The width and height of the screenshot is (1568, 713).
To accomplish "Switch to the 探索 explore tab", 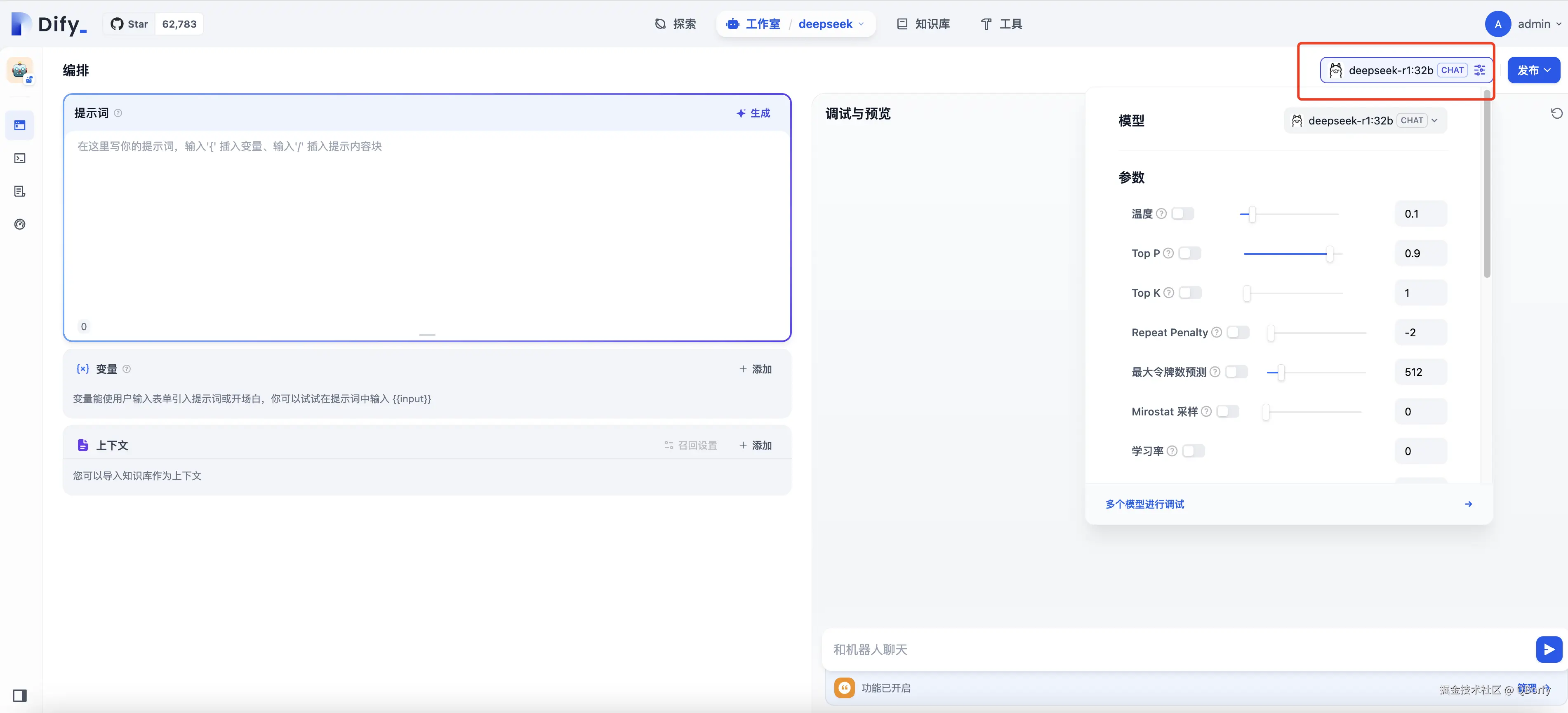I will [x=675, y=24].
